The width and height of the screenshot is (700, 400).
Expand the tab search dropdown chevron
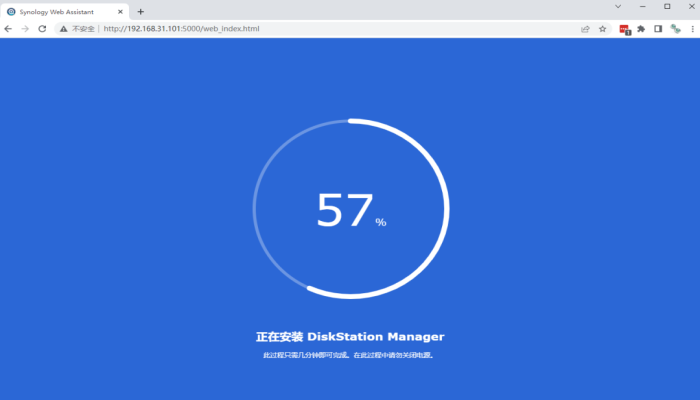coord(618,6)
